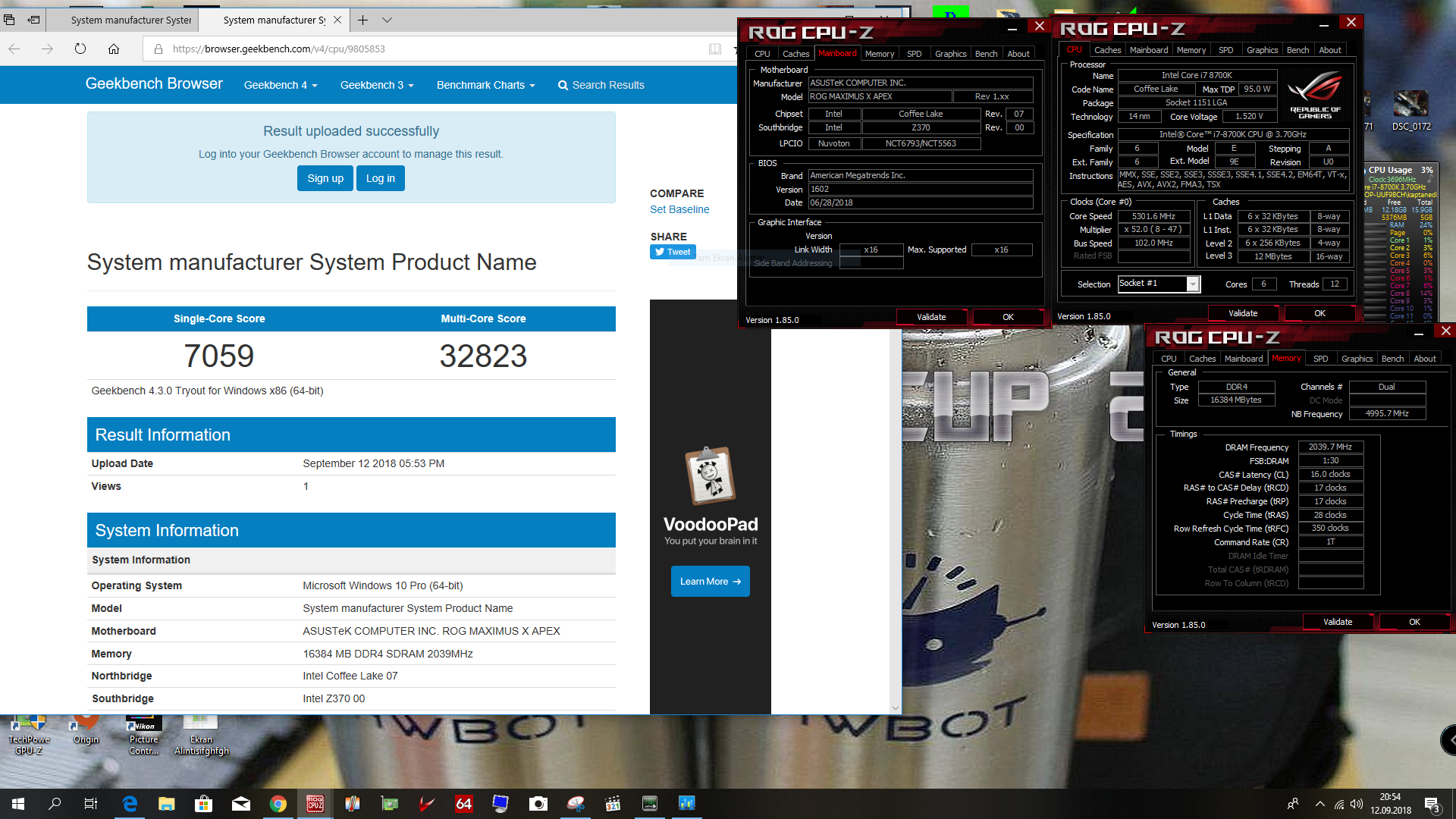The image size is (1456, 819).
Task: Go back using the browser back arrow
Action: [x=14, y=49]
